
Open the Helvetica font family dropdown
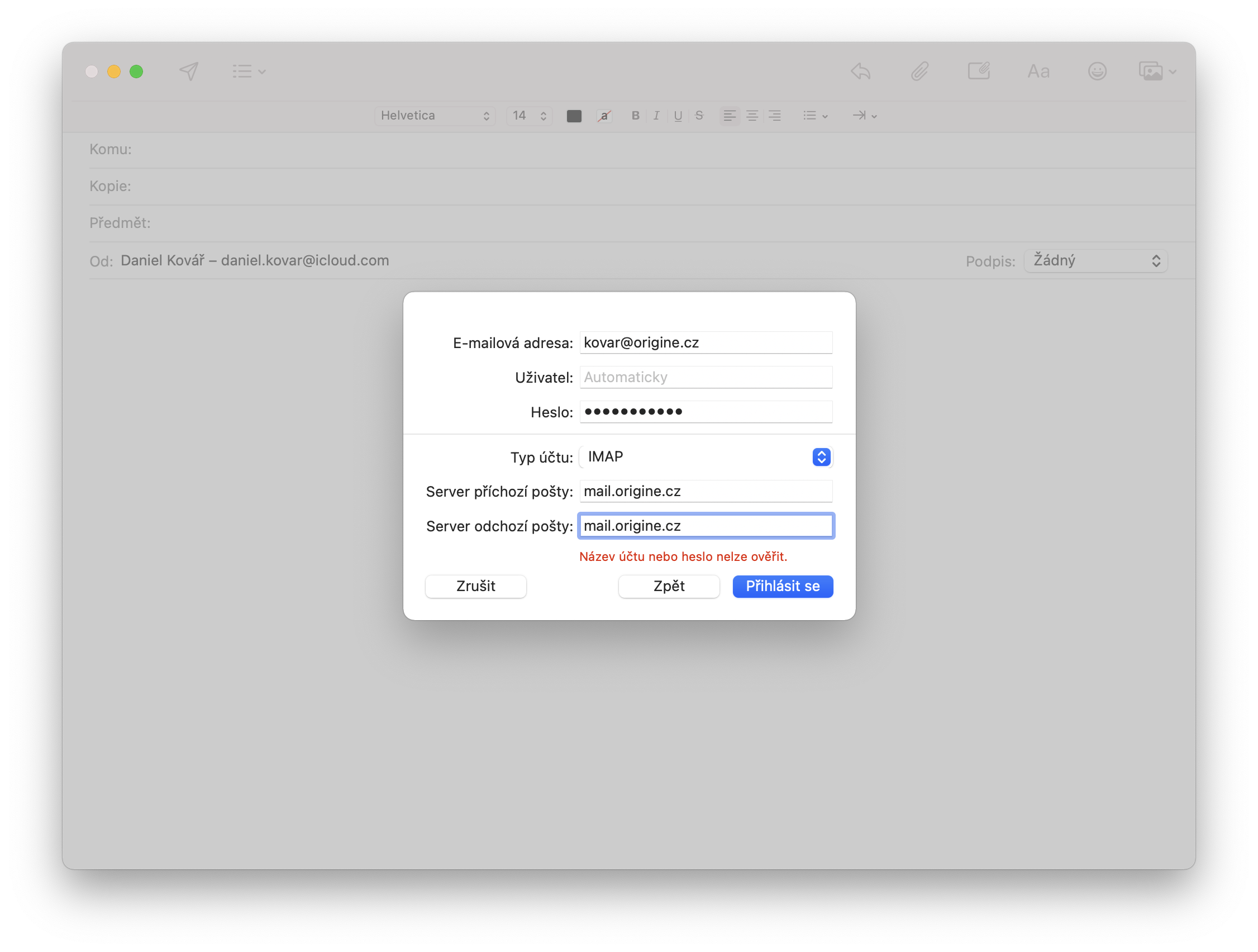[x=435, y=116]
